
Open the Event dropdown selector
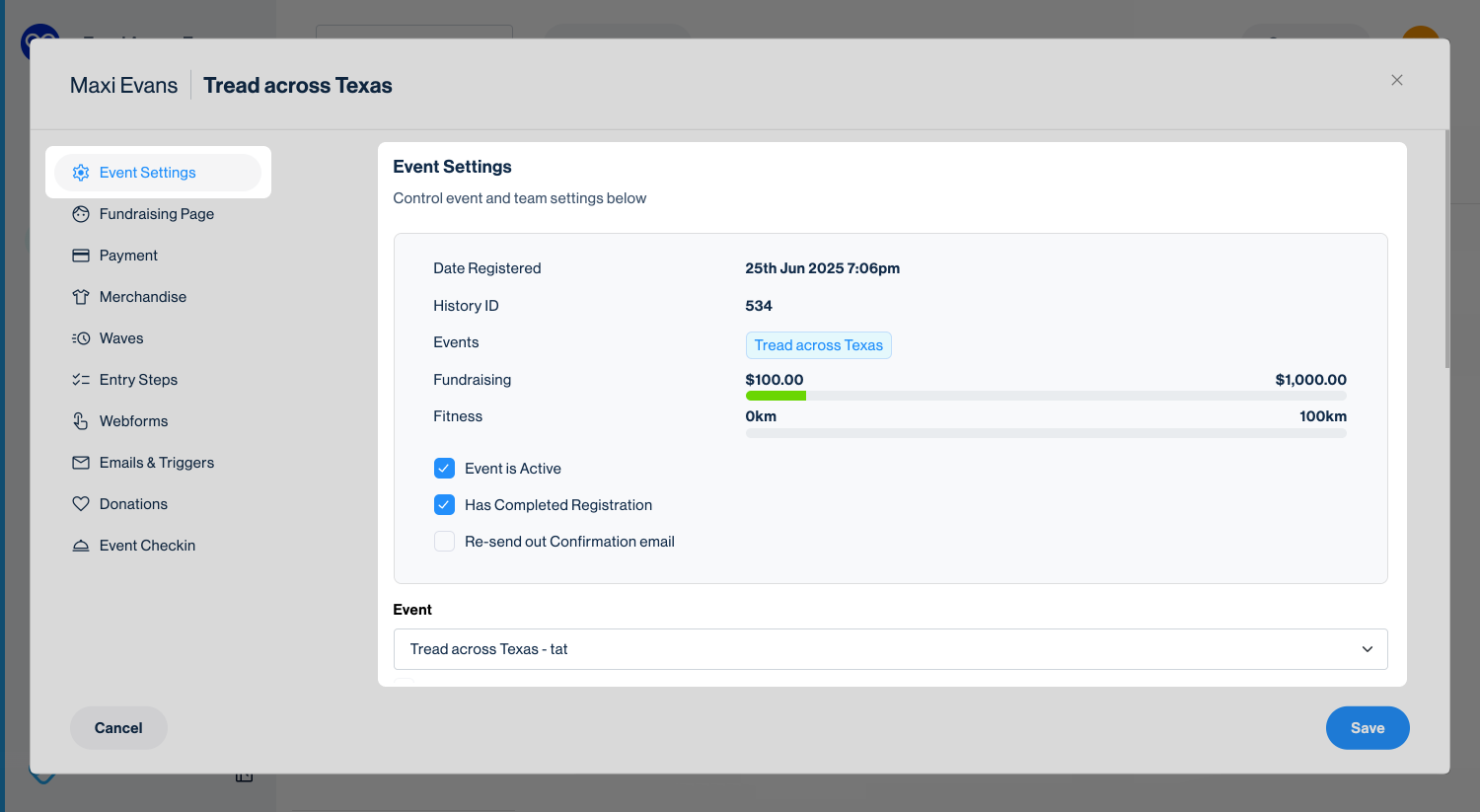(888, 649)
